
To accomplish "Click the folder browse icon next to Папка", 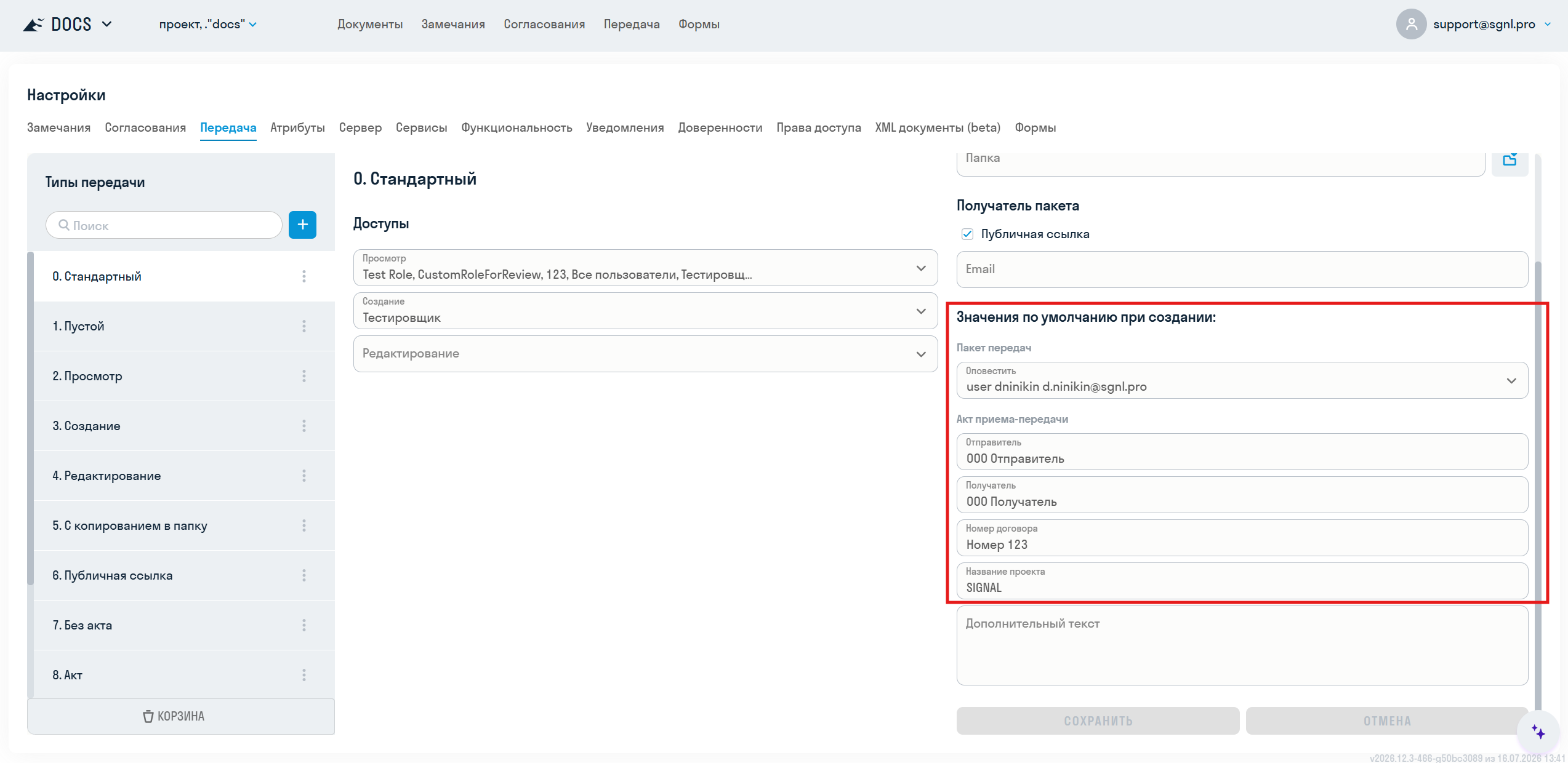I will (x=1510, y=161).
